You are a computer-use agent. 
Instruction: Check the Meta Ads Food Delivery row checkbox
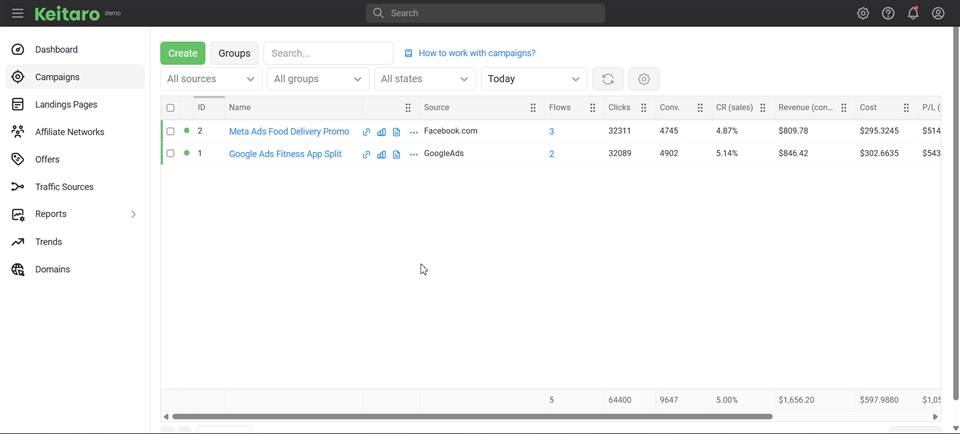click(170, 131)
